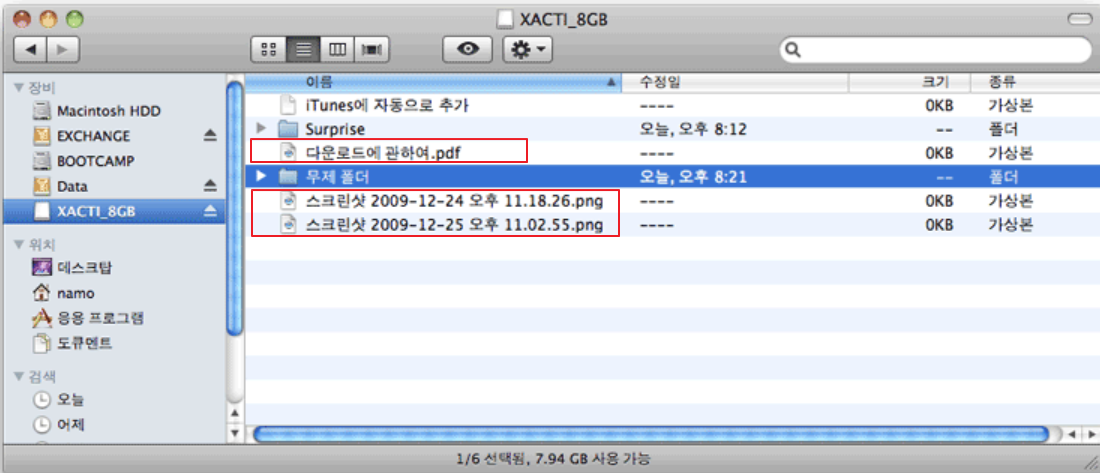This screenshot has height=473, width=1100.
Task: Open 도큐멘트 documents icon in sidebar
Action: [43, 343]
